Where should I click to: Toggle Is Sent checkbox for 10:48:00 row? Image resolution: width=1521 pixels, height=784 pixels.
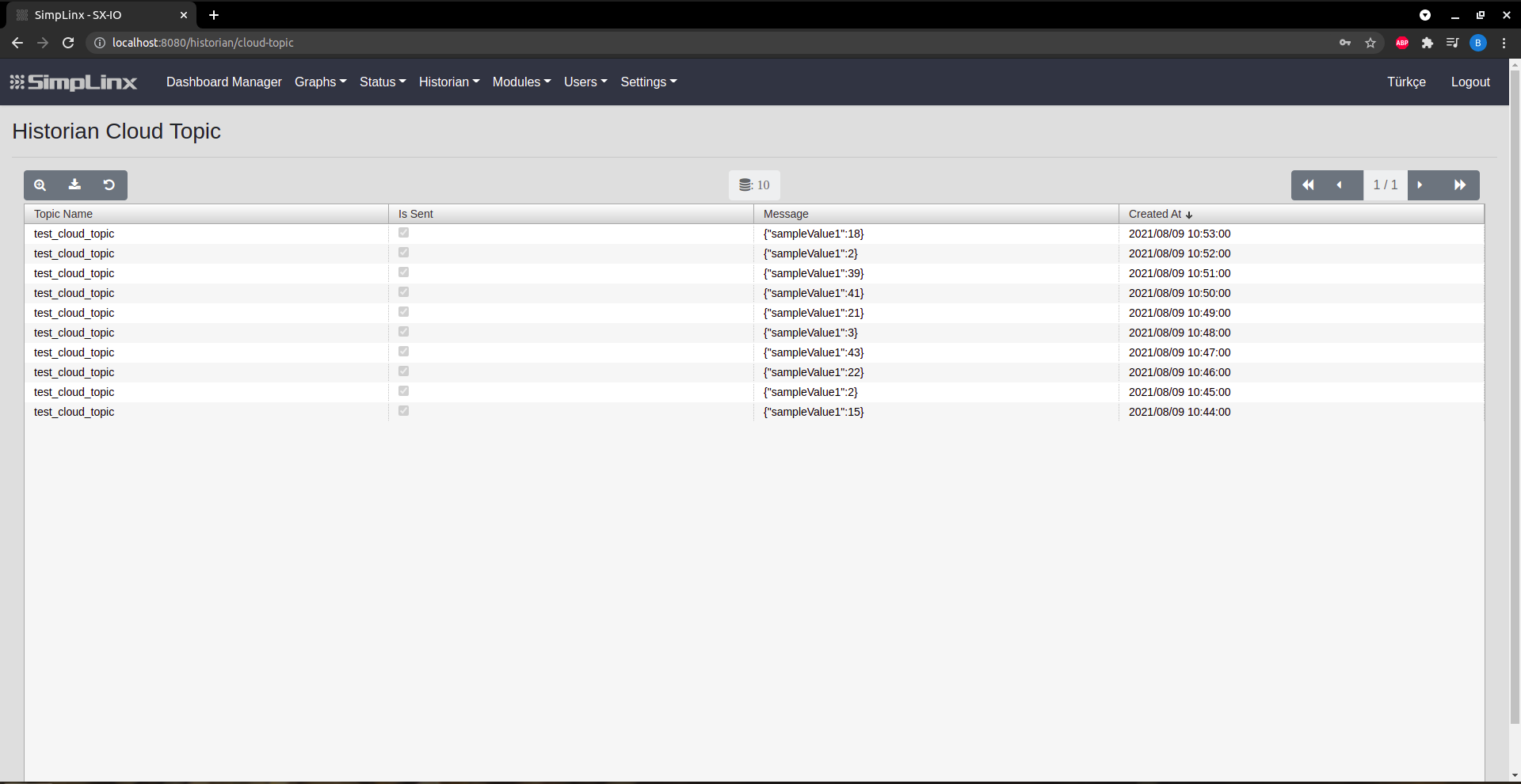404,332
